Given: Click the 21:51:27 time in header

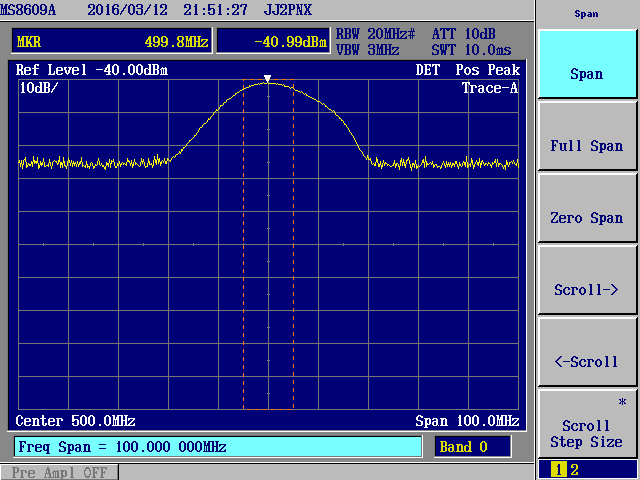Looking at the screenshot, I should 216,10.
